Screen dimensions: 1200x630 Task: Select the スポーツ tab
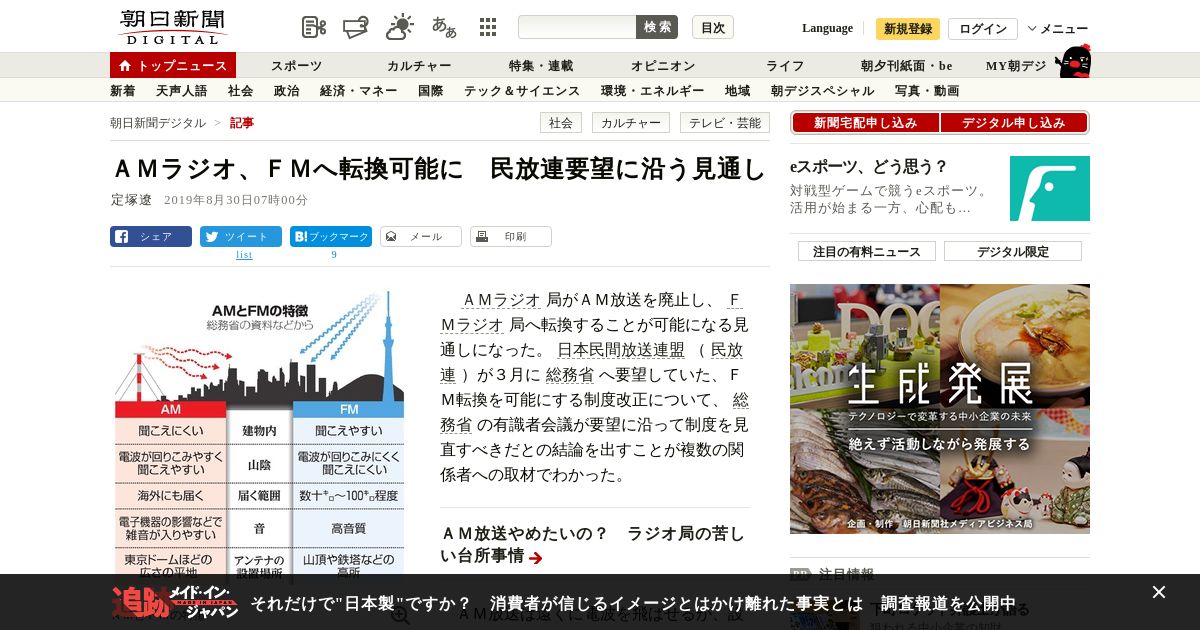296,66
